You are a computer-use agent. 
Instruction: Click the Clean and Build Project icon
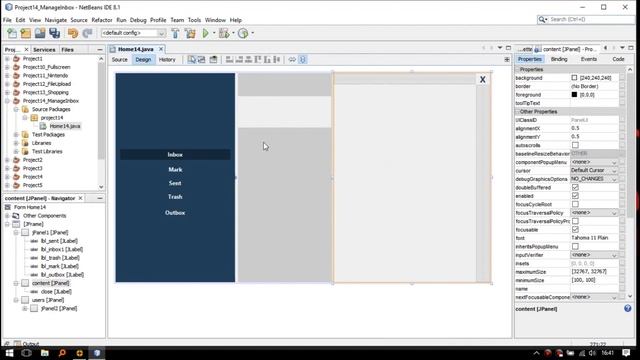click(190, 33)
